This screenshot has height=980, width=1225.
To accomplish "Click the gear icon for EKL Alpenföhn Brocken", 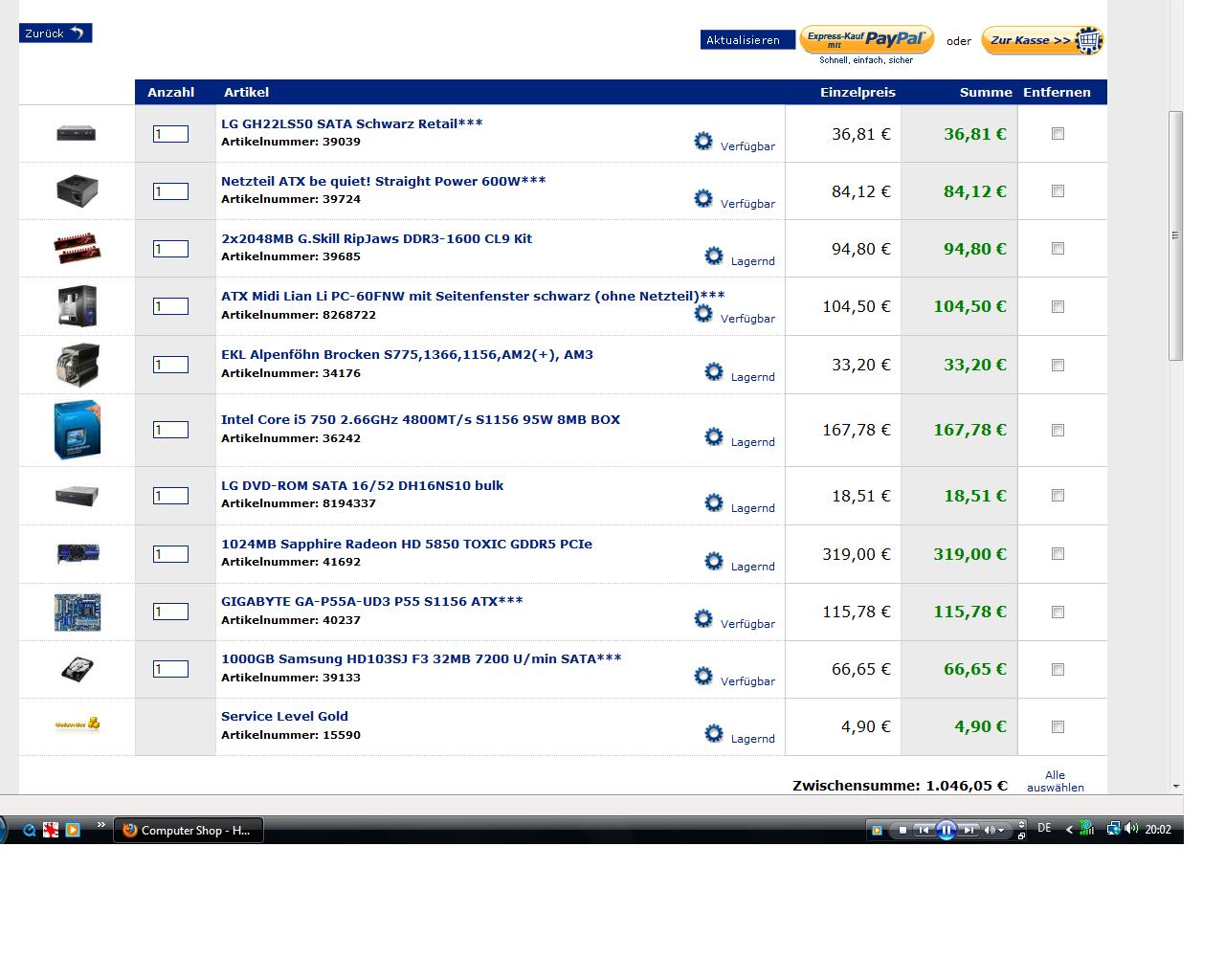I will (x=714, y=371).
